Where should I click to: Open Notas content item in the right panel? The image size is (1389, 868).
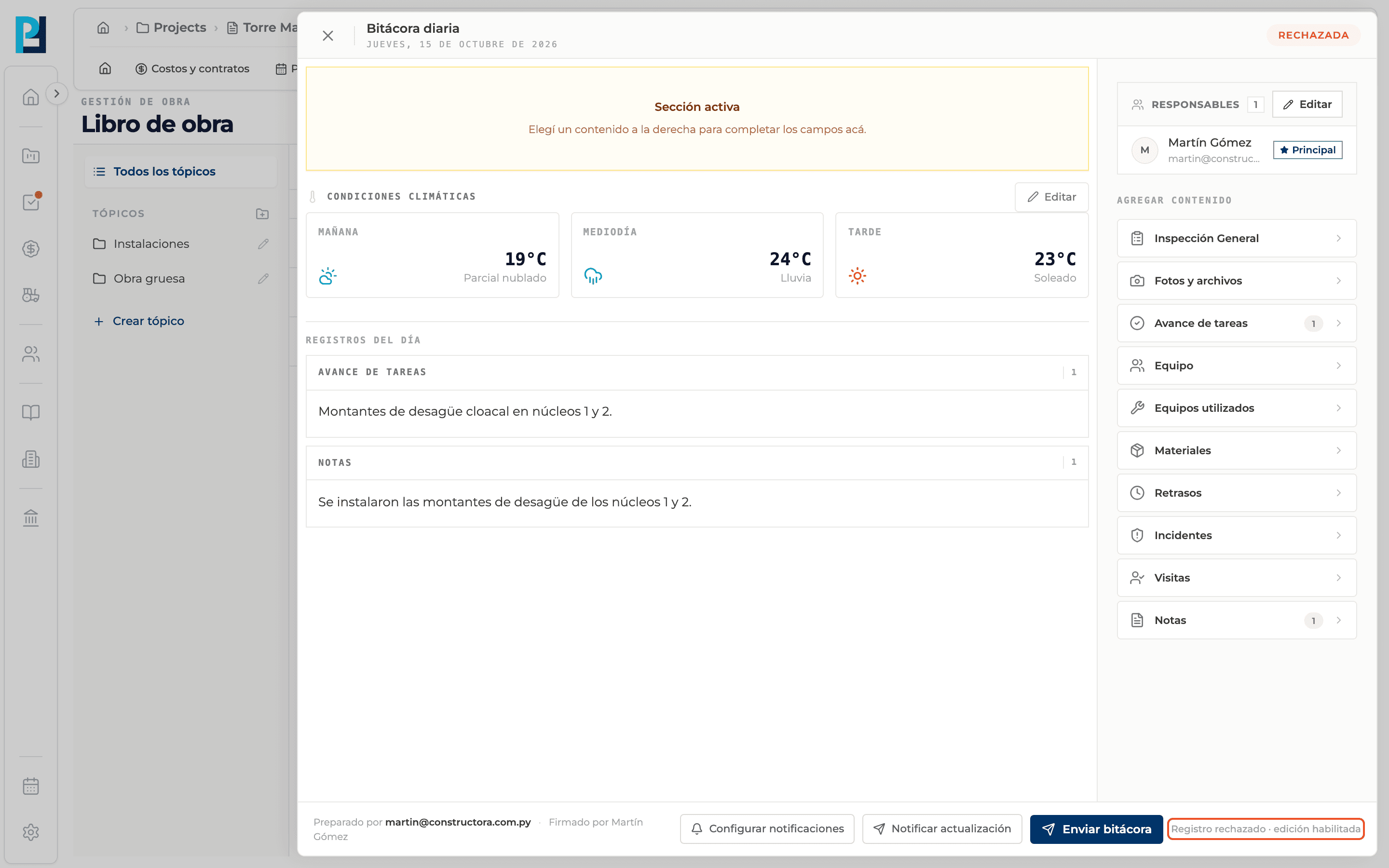(1236, 621)
